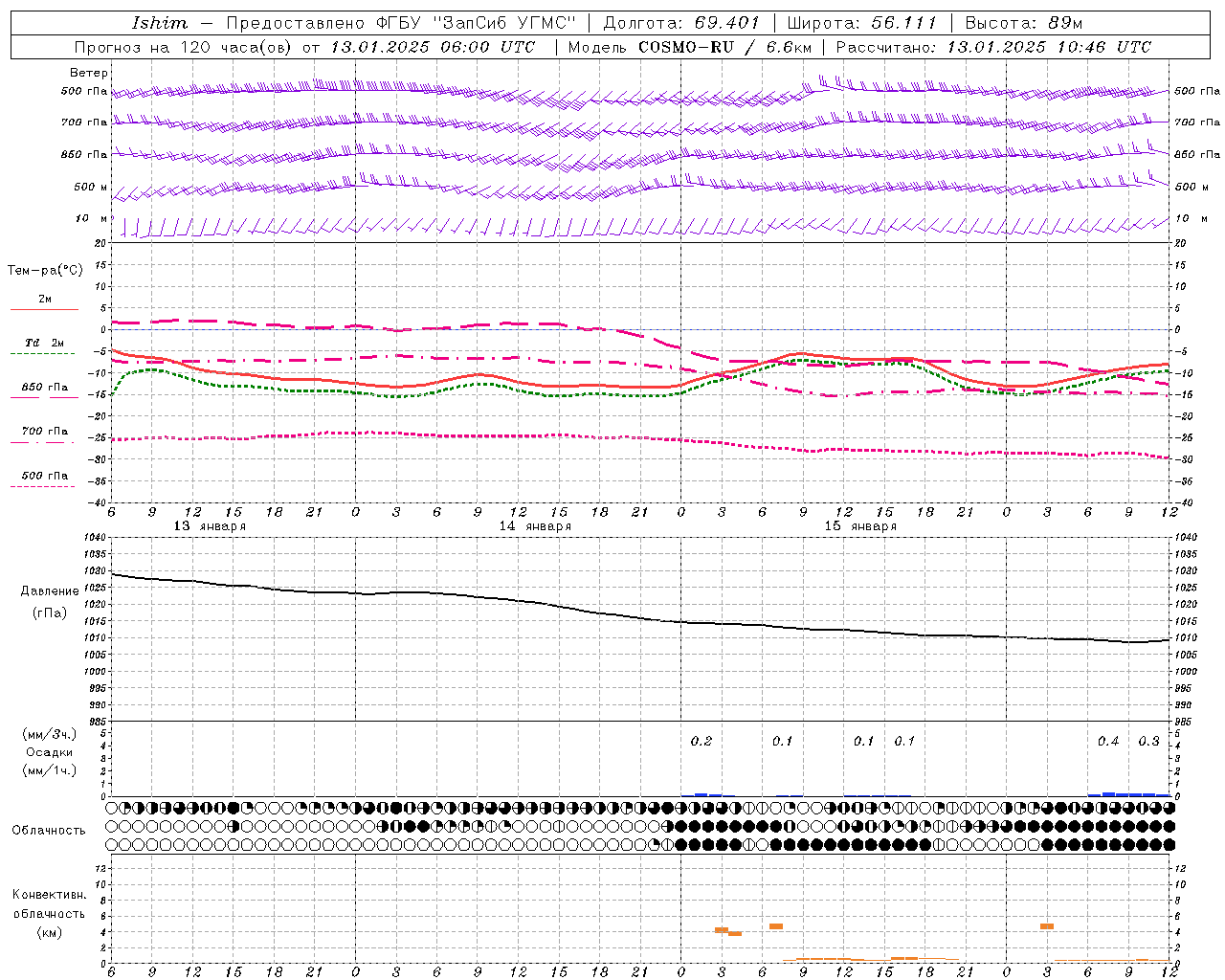Click the Модель COSMO-RU / 6.6км label
This screenshot has height=980, width=1225.
point(689,47)
